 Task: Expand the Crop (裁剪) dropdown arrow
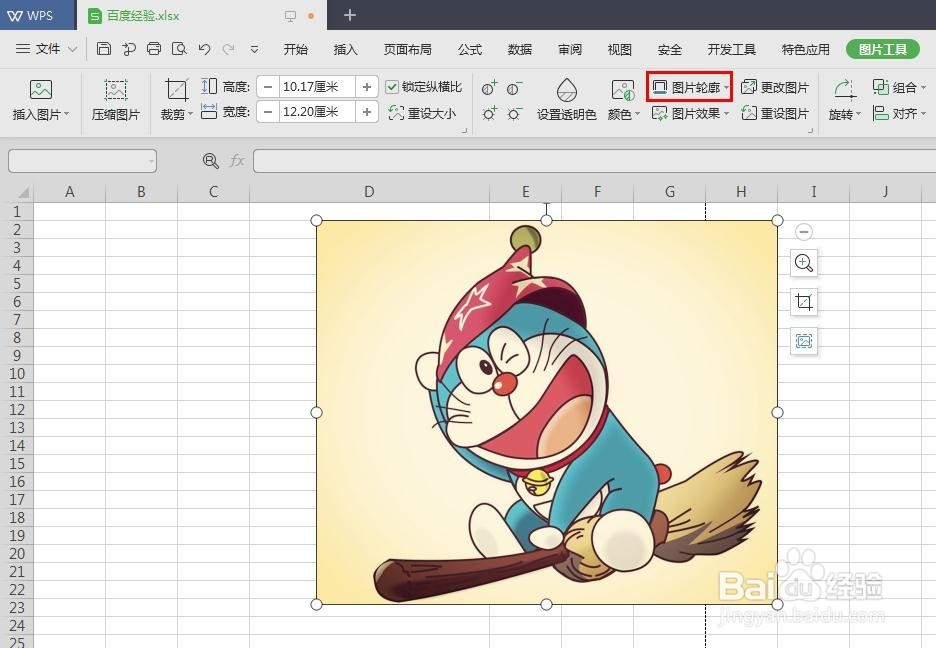point(190,113)
